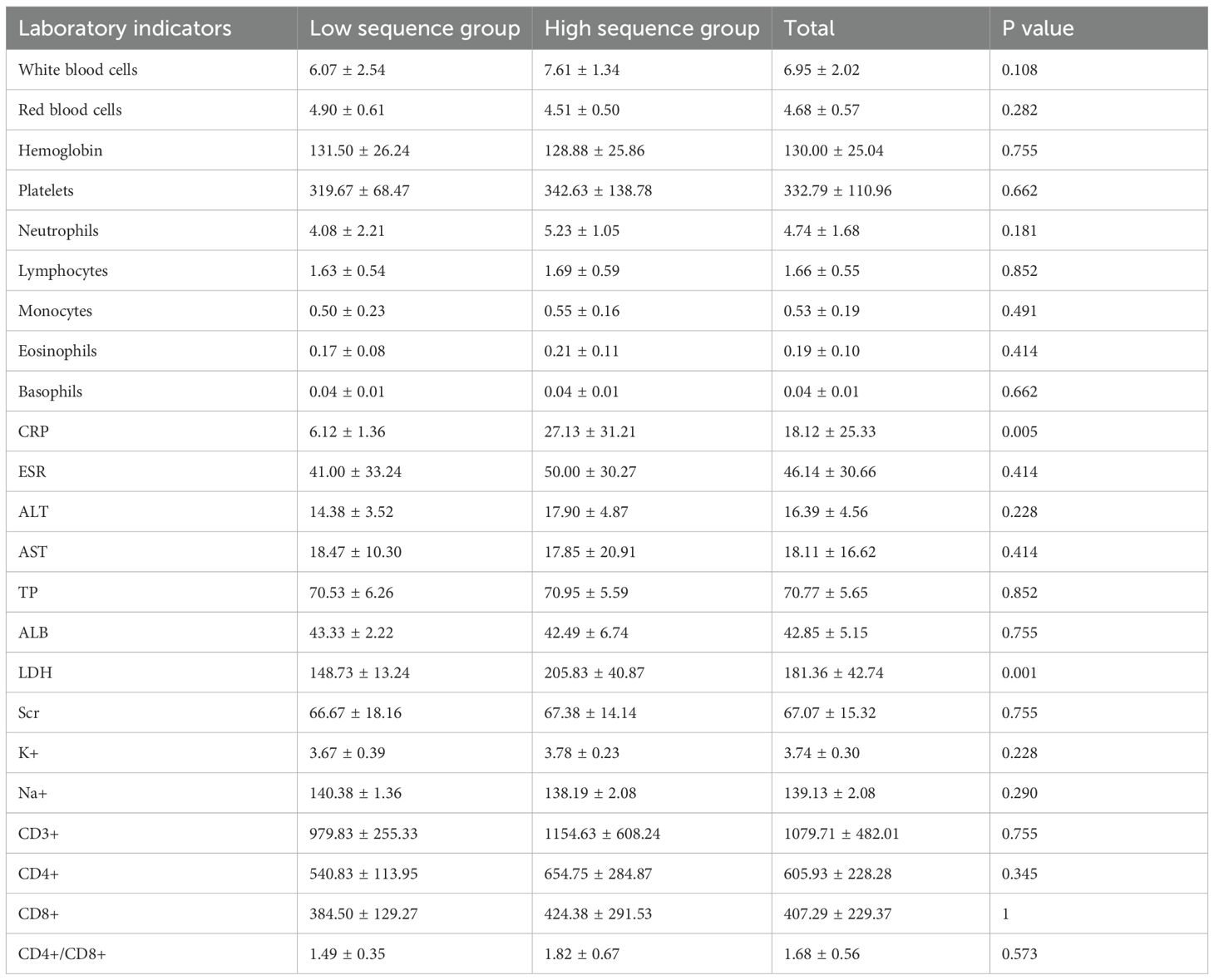Viewport: 1214px width, 980px height.
Task: Click the CRP P value 0.005
Action: tap(1019, 431)
